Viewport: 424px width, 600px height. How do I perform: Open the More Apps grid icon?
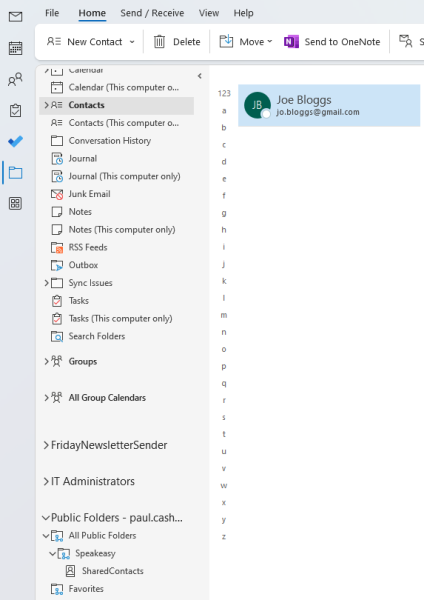tap(15, 204)
